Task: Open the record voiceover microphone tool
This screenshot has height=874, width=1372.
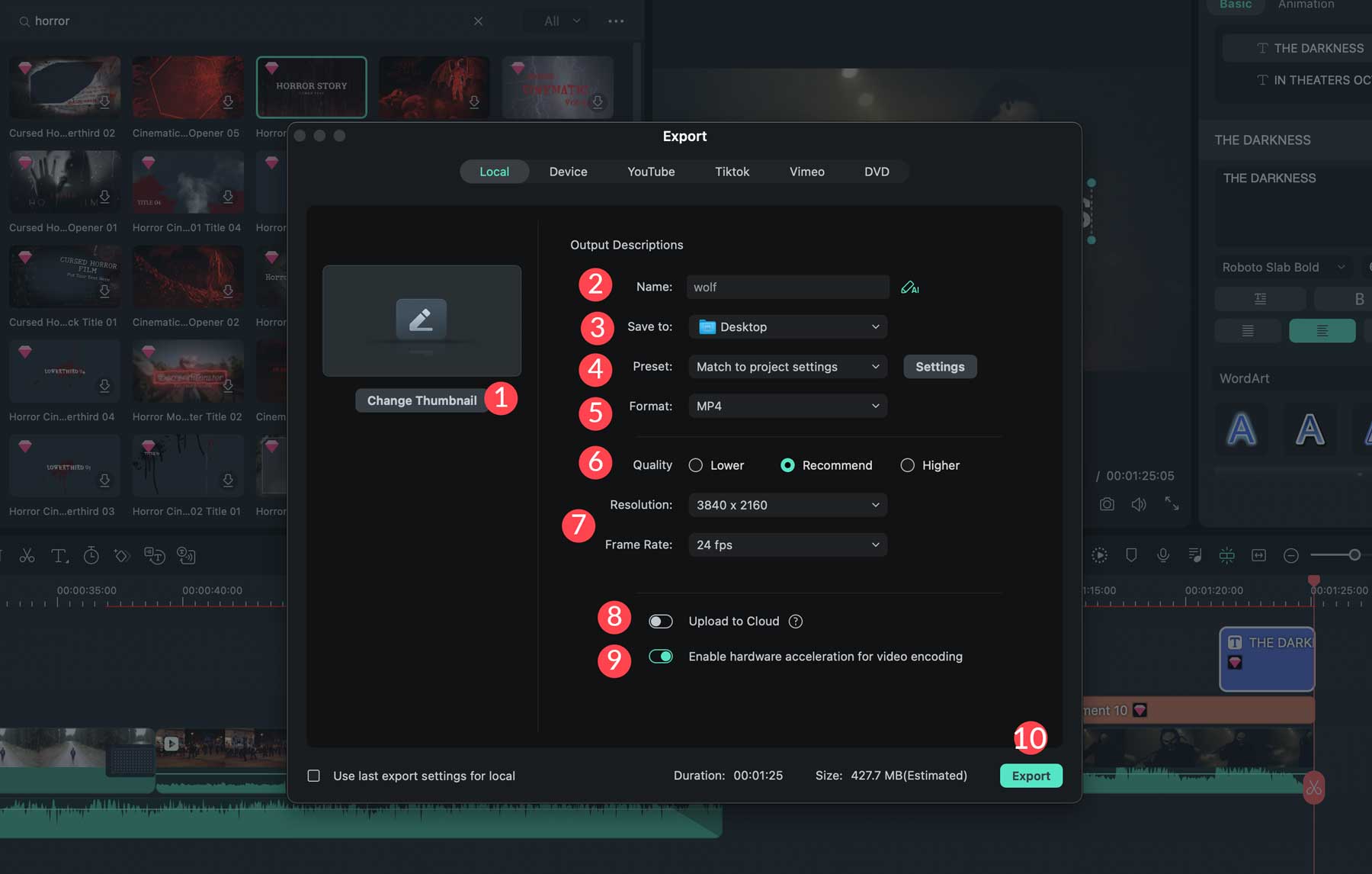Action: 1163,555
